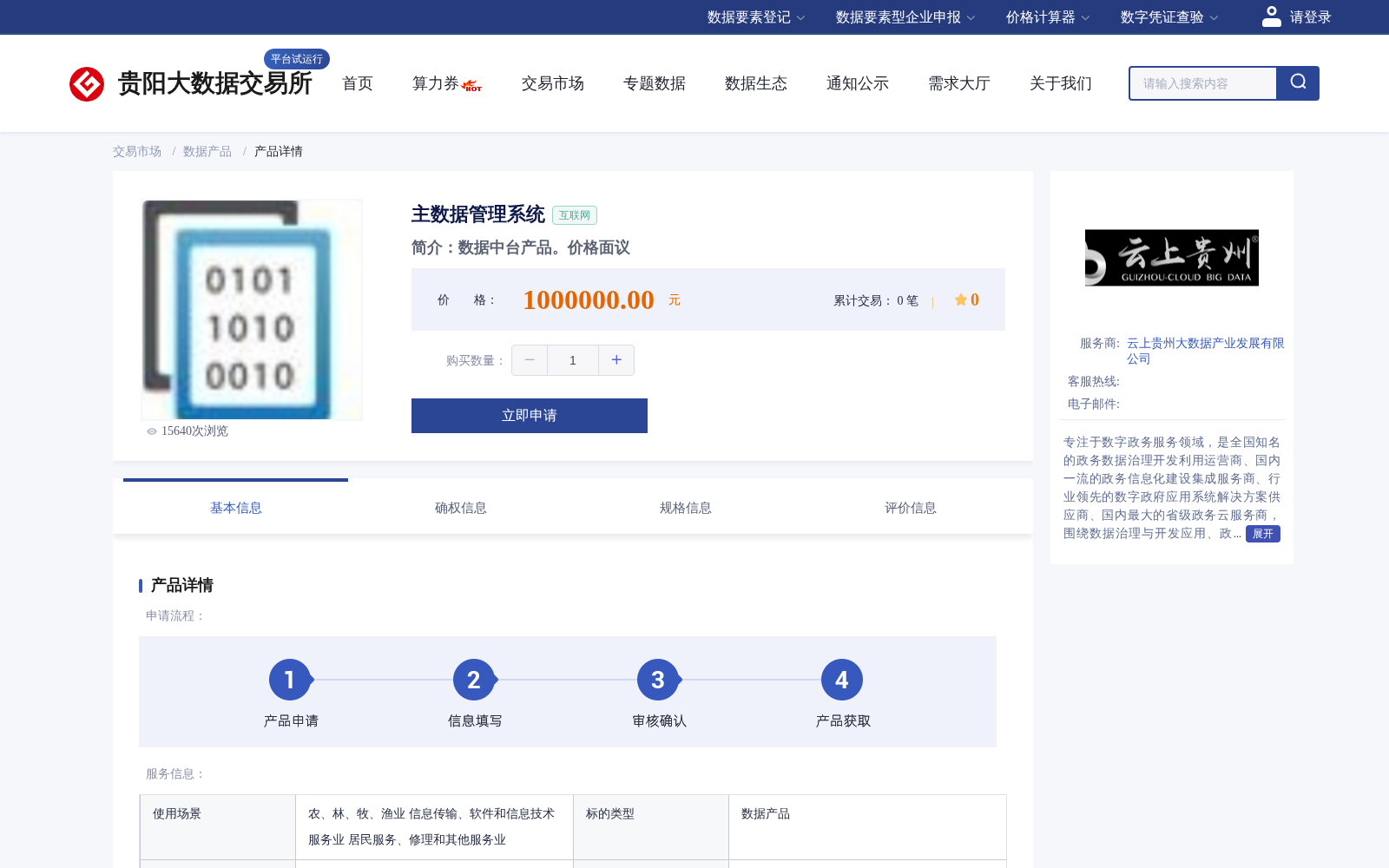Viewport: 1389px width, 868px height.
Task: Click the 产品详情 breadcrumb text
Action: point(279,151)
